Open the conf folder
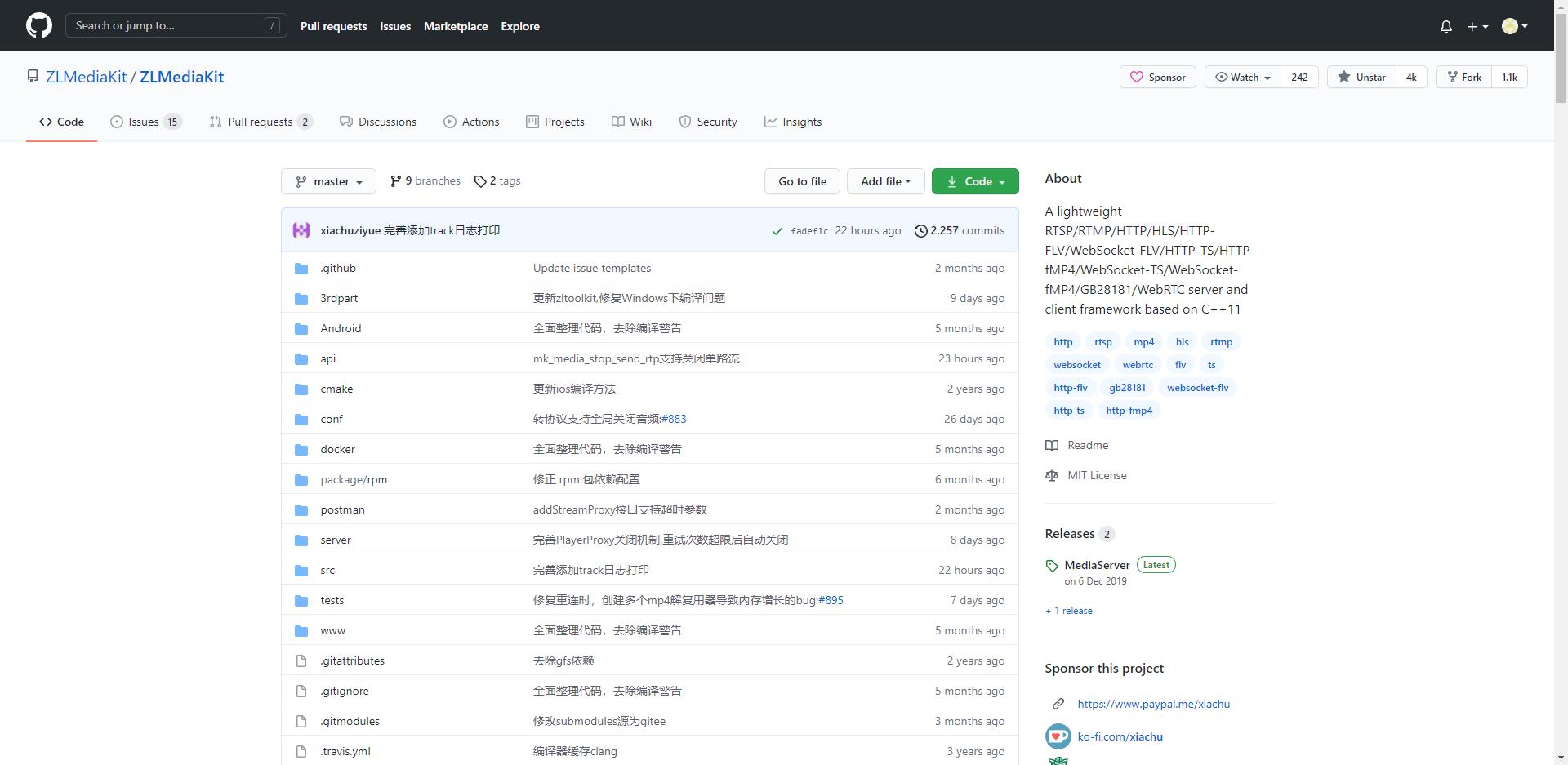This screenshot has height=765, width=1568. click(332, 419)
